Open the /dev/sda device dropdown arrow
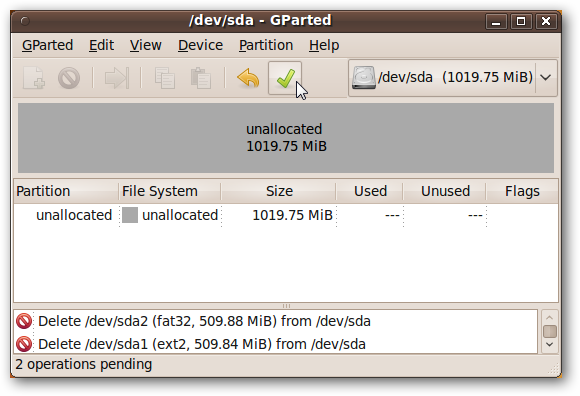Viewport: 580px width, 396px height. coord(546,78)
